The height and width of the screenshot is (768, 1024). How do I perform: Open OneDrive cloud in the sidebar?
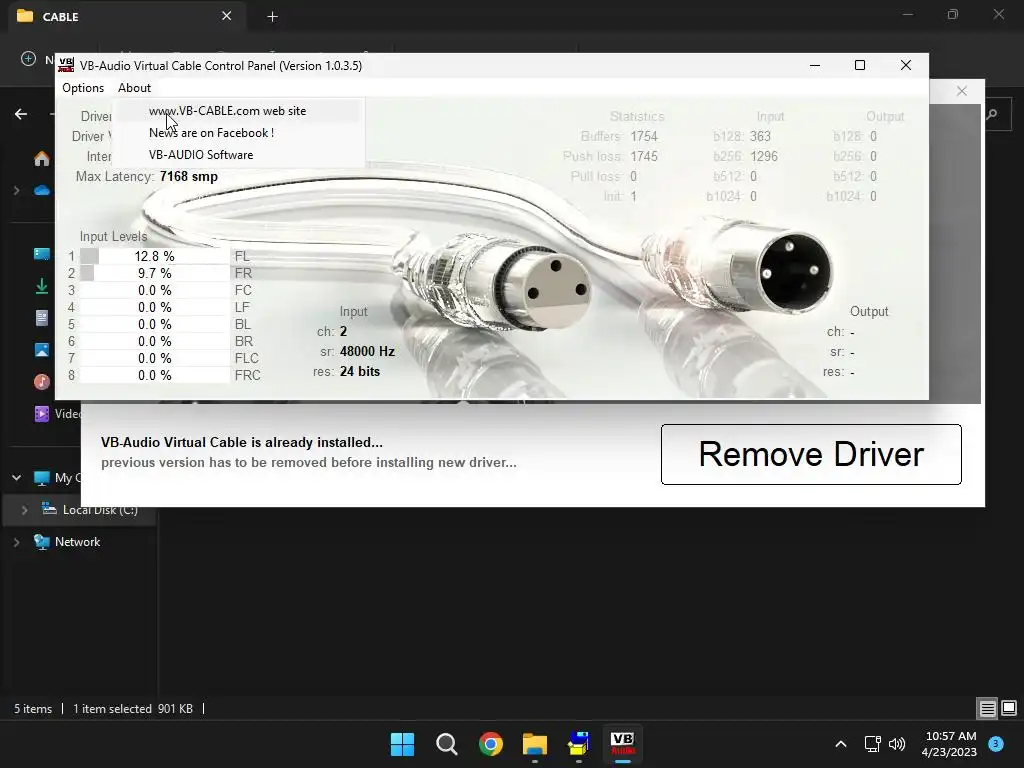pos(42,191)
